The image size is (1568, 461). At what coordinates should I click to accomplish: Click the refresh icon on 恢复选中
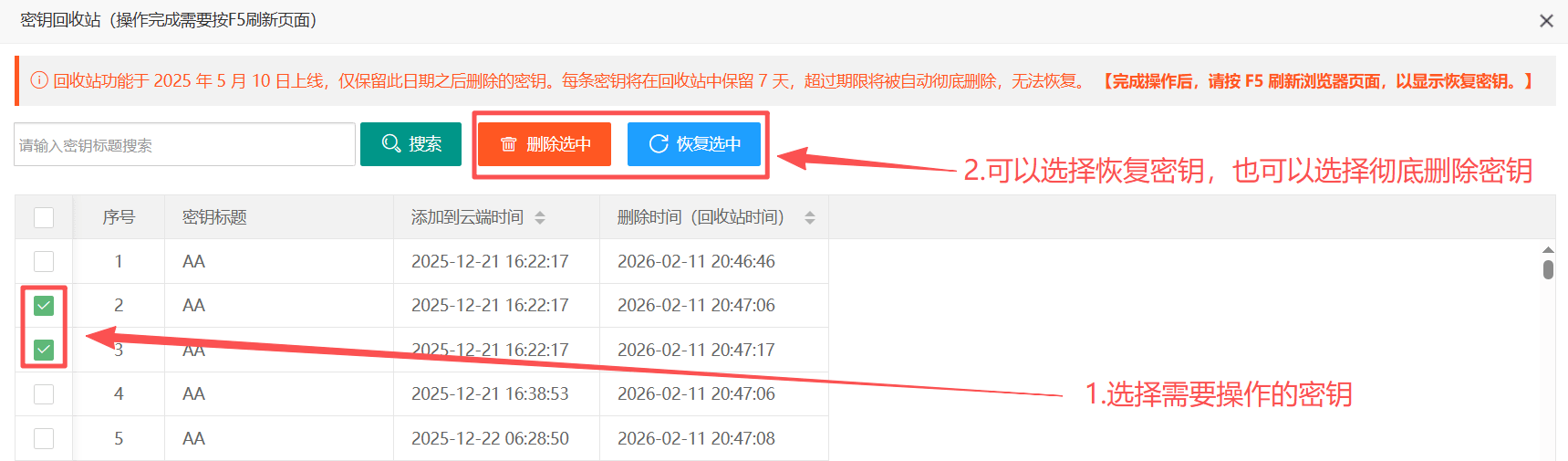658,144
